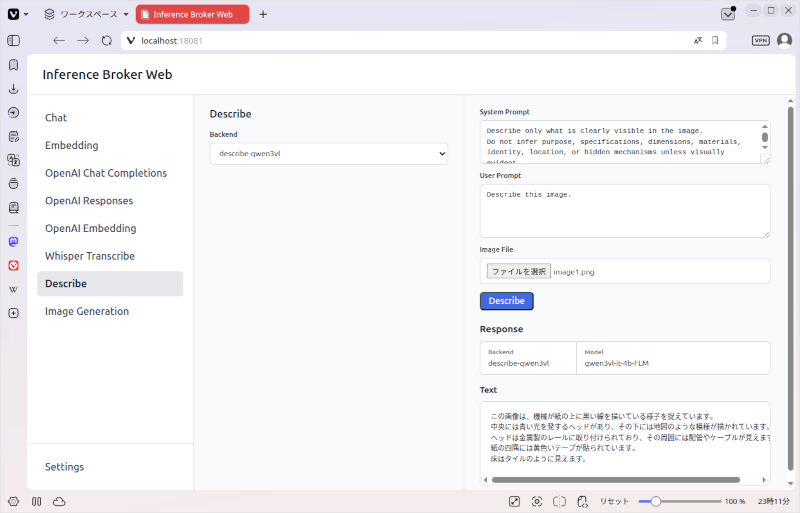This screenshot has width=800, height=513.
Task: Toggle the side panel visibility icon
Action: 14,40
